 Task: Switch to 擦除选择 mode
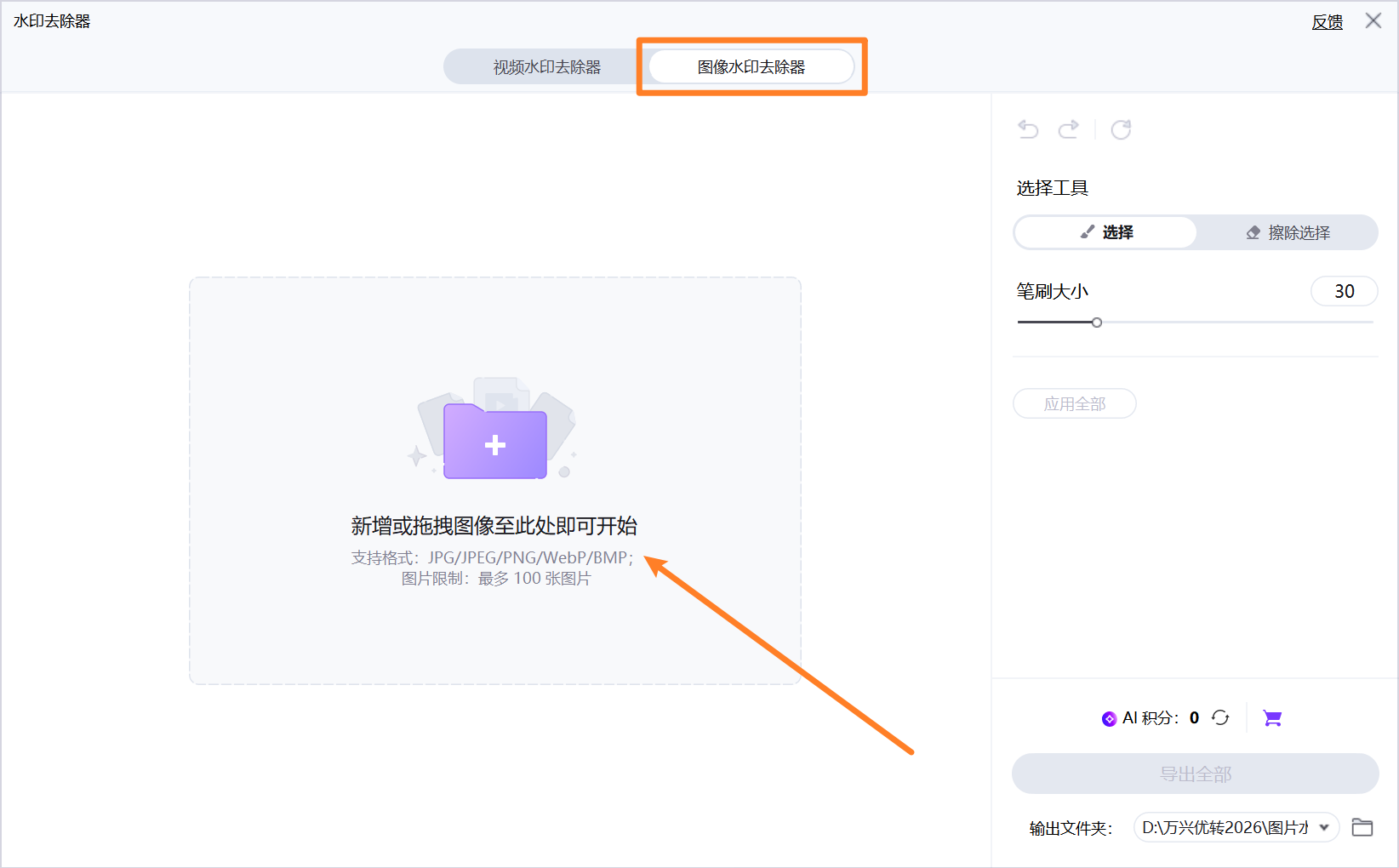coord(1287,231)
